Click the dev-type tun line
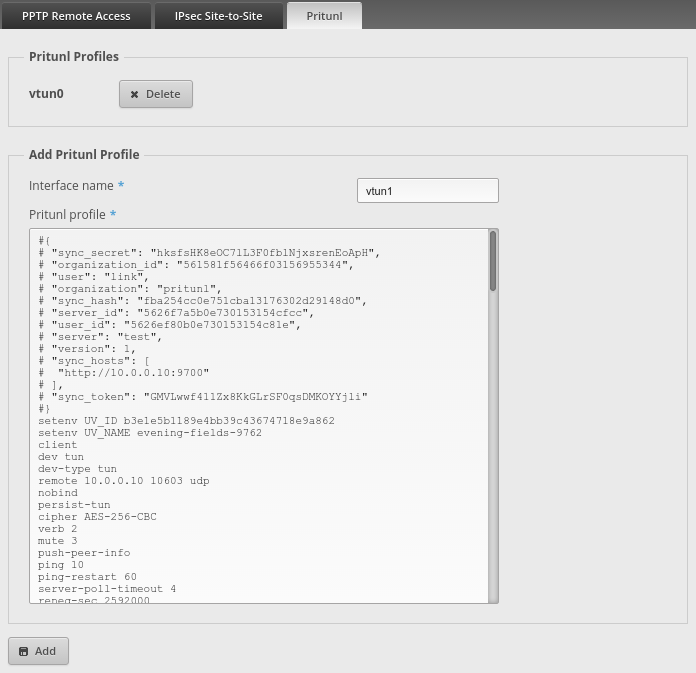The height and width of the screenshot is (673, 696). tap(78, 468)
